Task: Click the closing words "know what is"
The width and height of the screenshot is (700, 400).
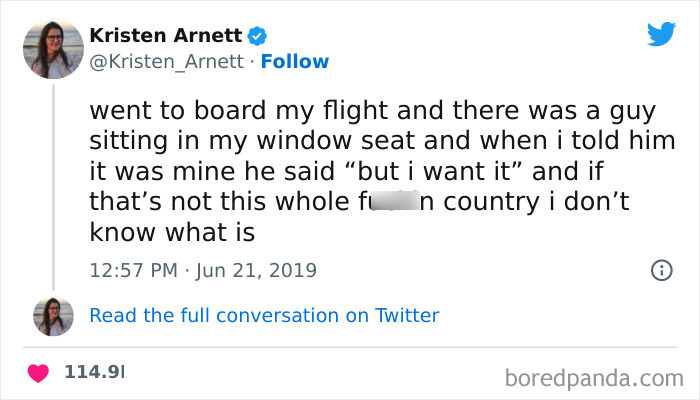Action: tap(172, 235)
